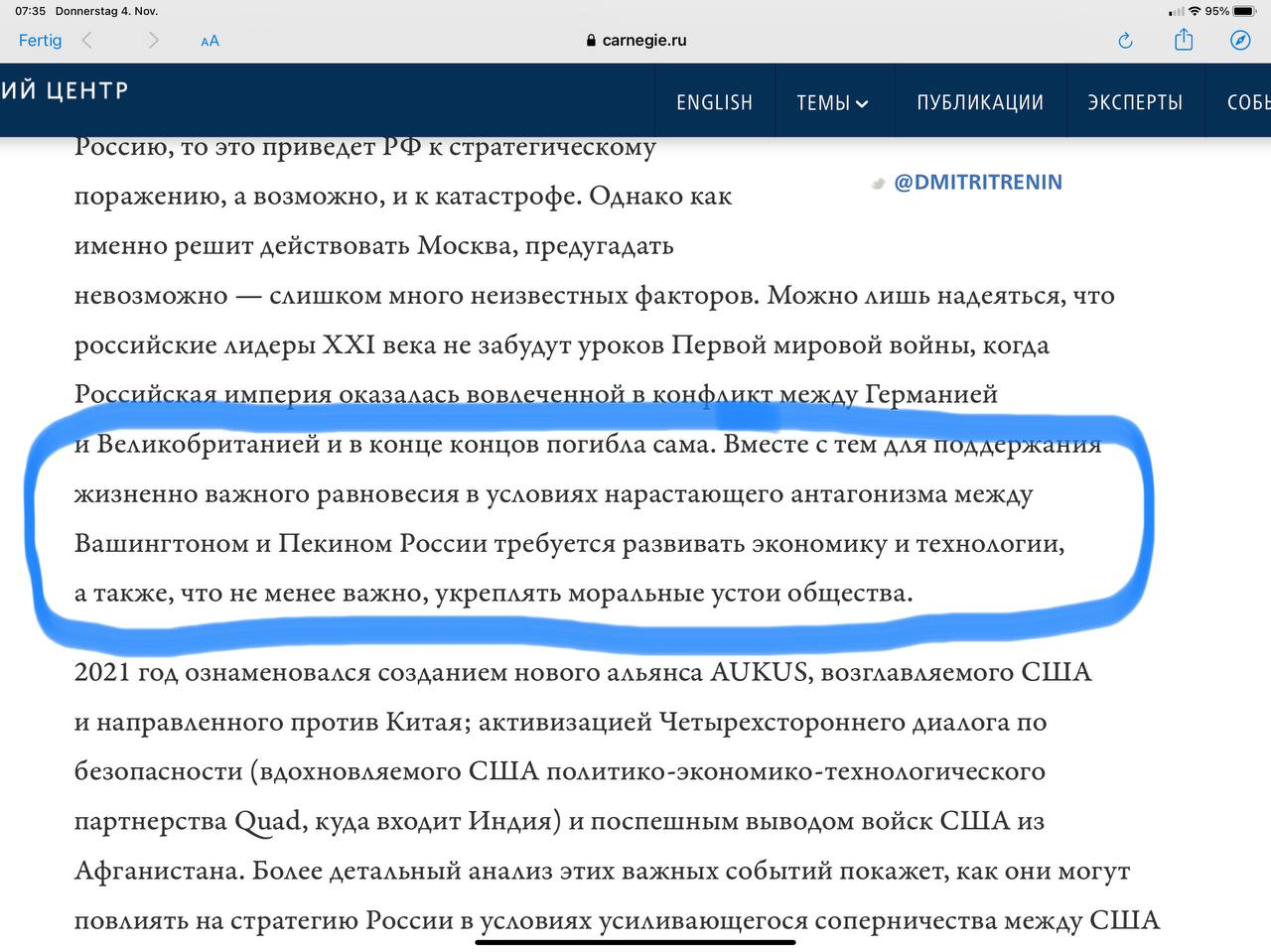1271x952 pixels.
Task: Open the cut-off СОБЫ... menu item
Action: [1248, 102]
